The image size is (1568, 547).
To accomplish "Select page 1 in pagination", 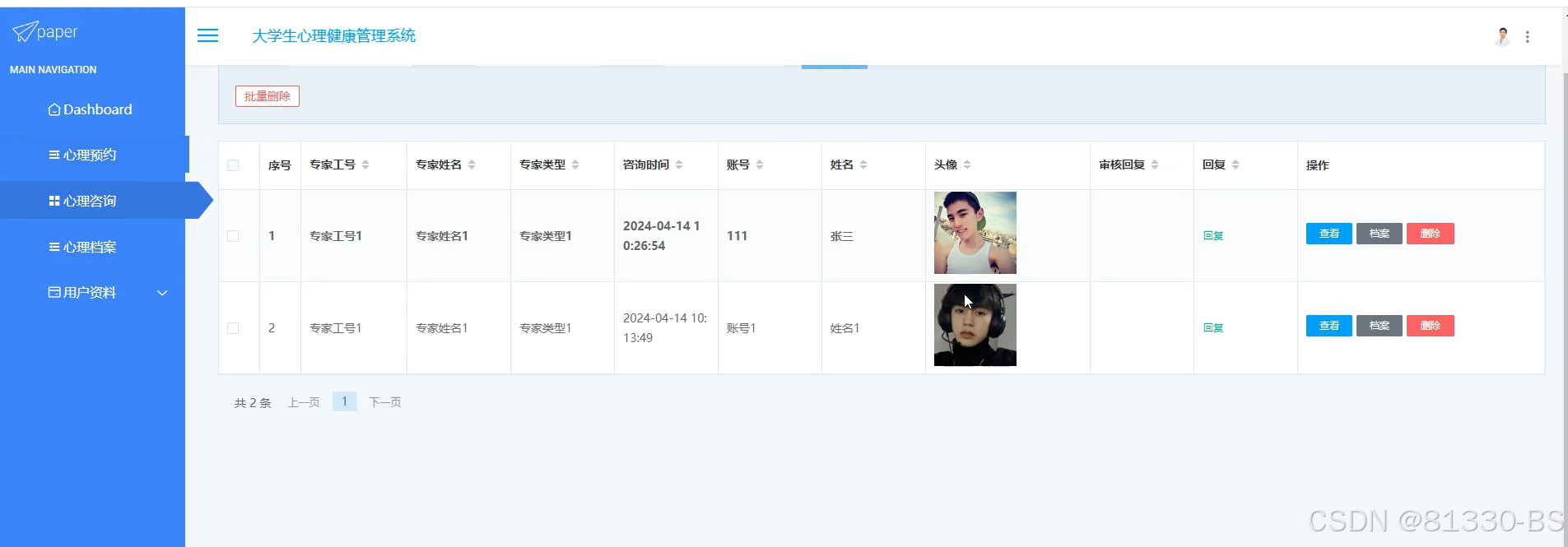I will pyautogui.click(x=344, y=401).
